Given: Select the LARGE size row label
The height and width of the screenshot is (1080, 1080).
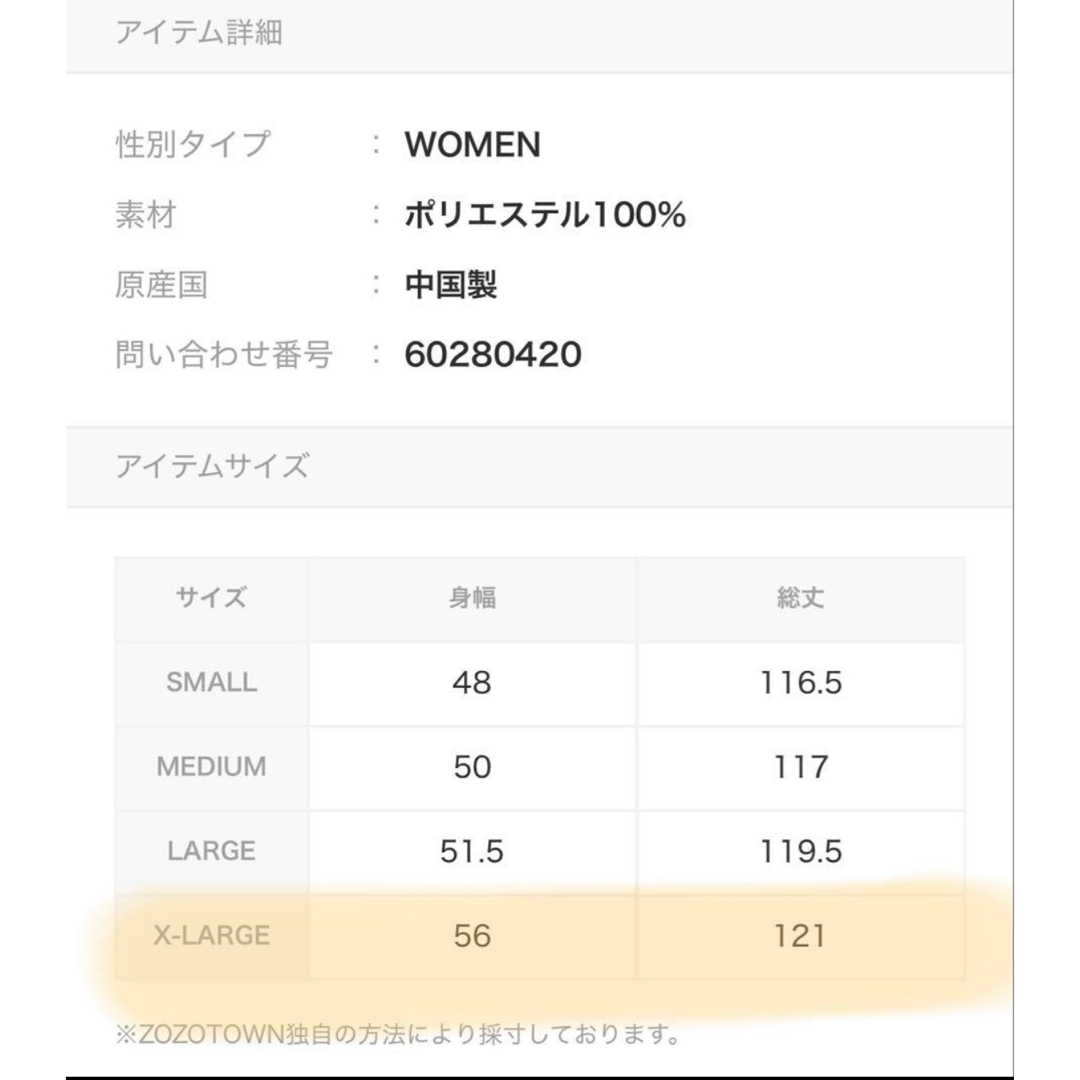Looking at the screenshot, I should pos(211,852).
